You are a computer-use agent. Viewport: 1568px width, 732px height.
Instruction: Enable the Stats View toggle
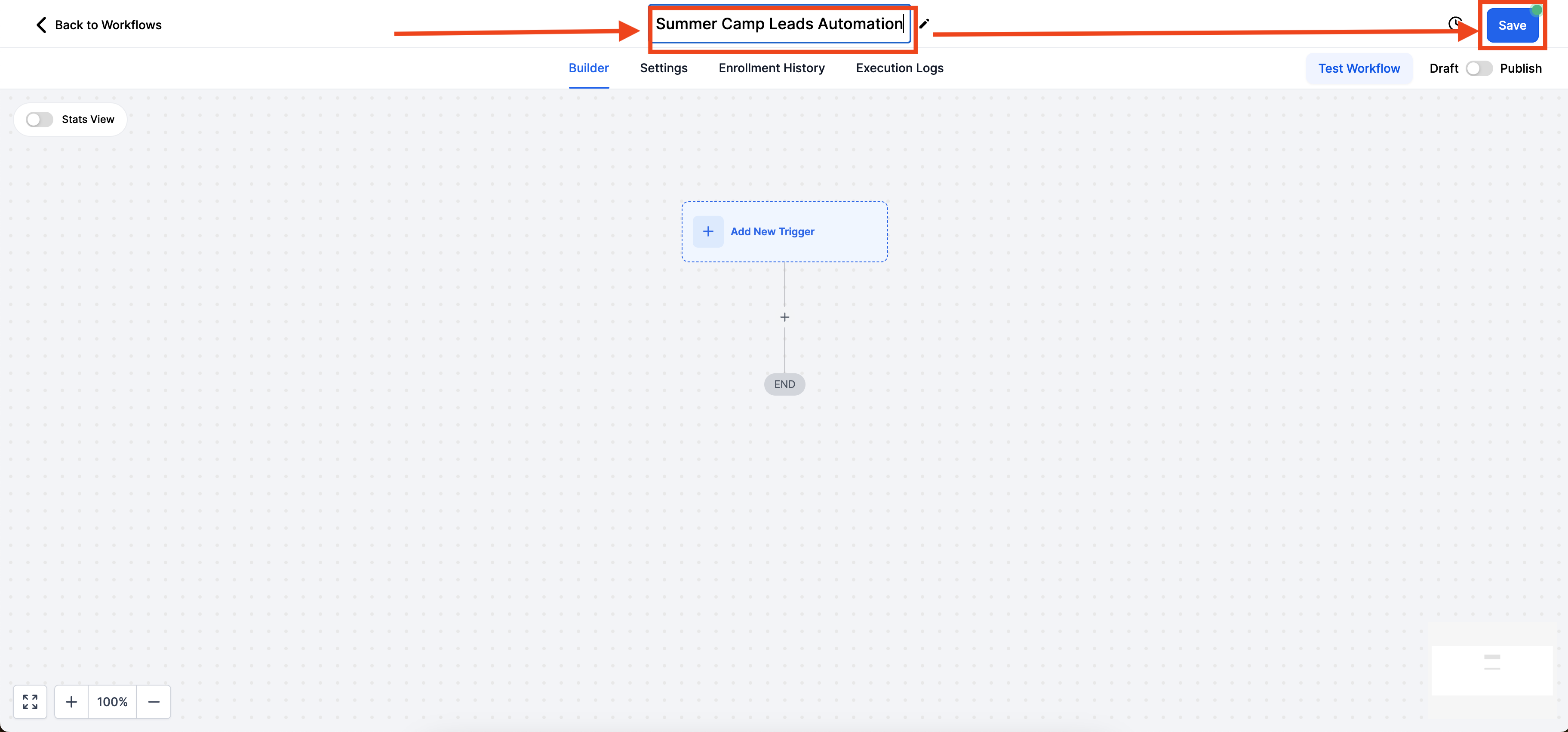(x=40, y=120)
